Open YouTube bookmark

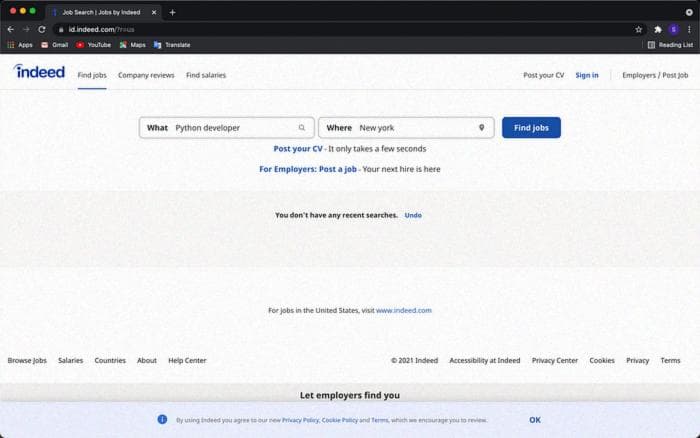93,45
